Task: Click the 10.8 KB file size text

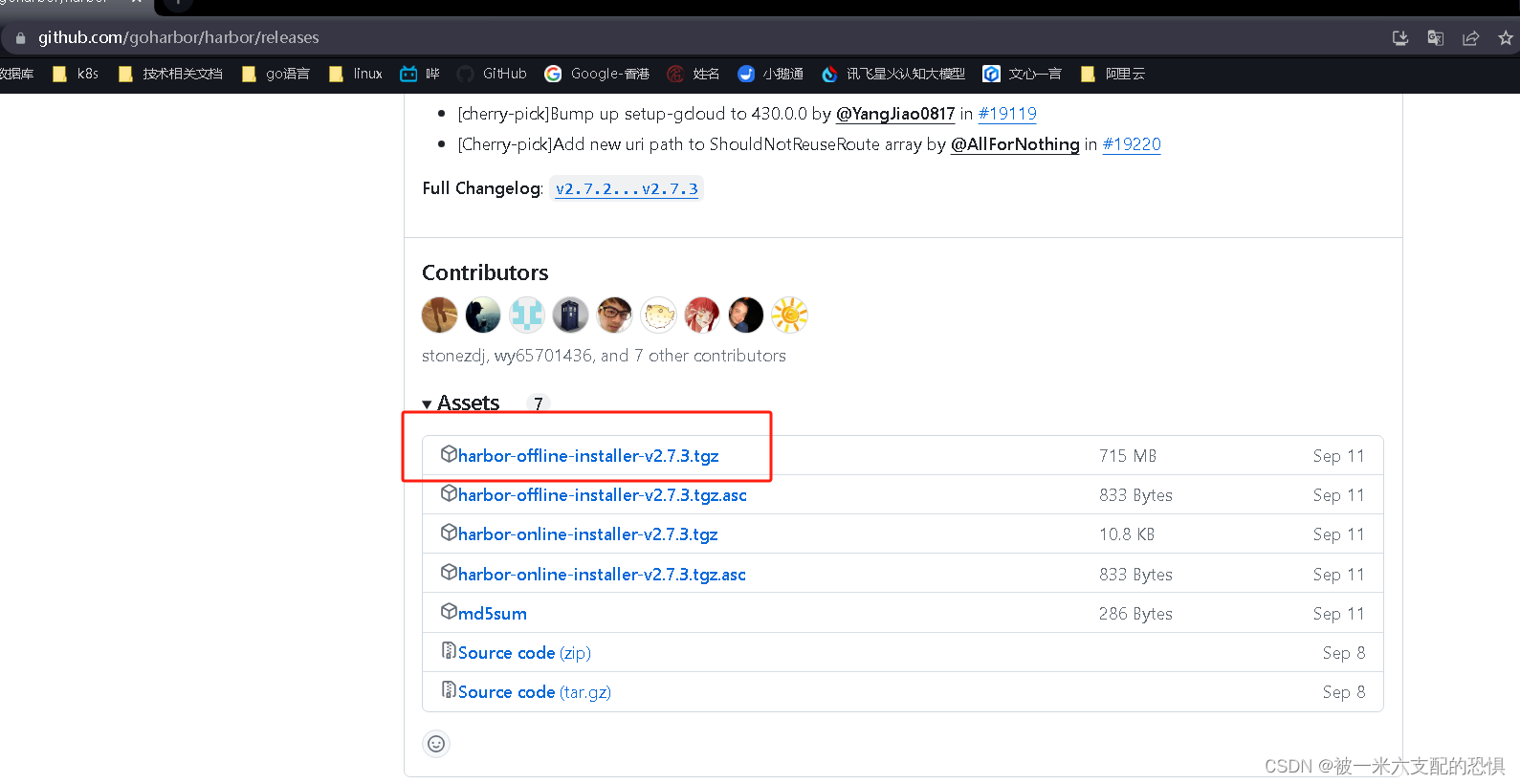Action: pos(1127,534)
